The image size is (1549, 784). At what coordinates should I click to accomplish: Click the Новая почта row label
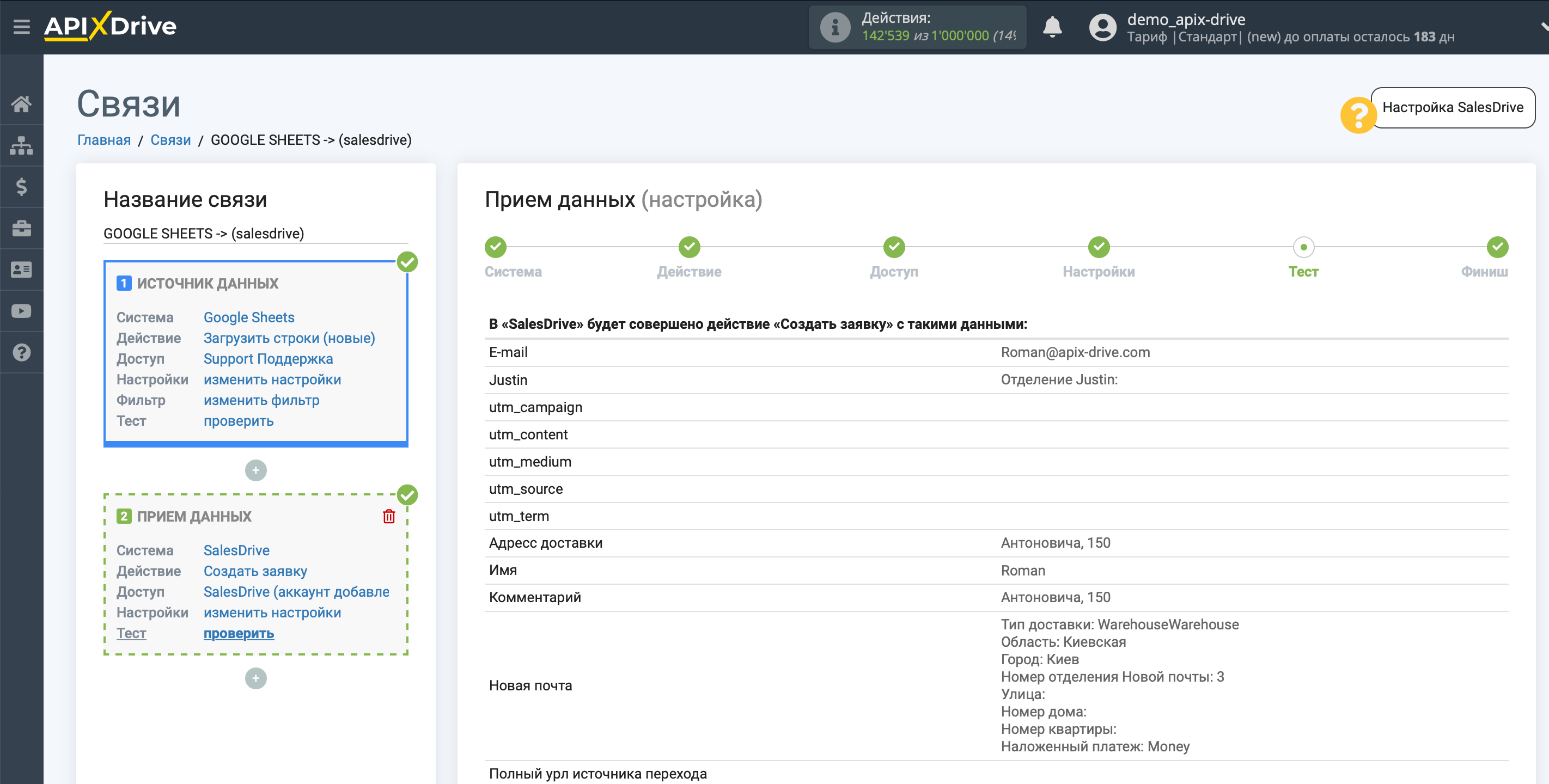coord(530,685)
